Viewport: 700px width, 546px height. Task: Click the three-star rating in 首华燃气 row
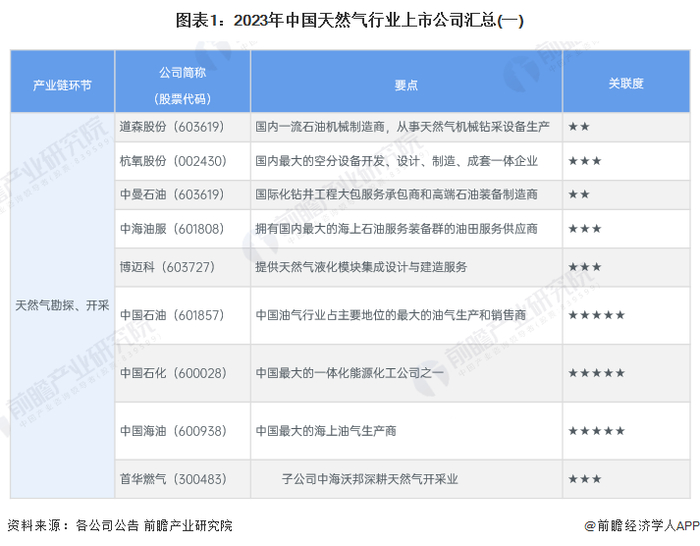[585, 479]
